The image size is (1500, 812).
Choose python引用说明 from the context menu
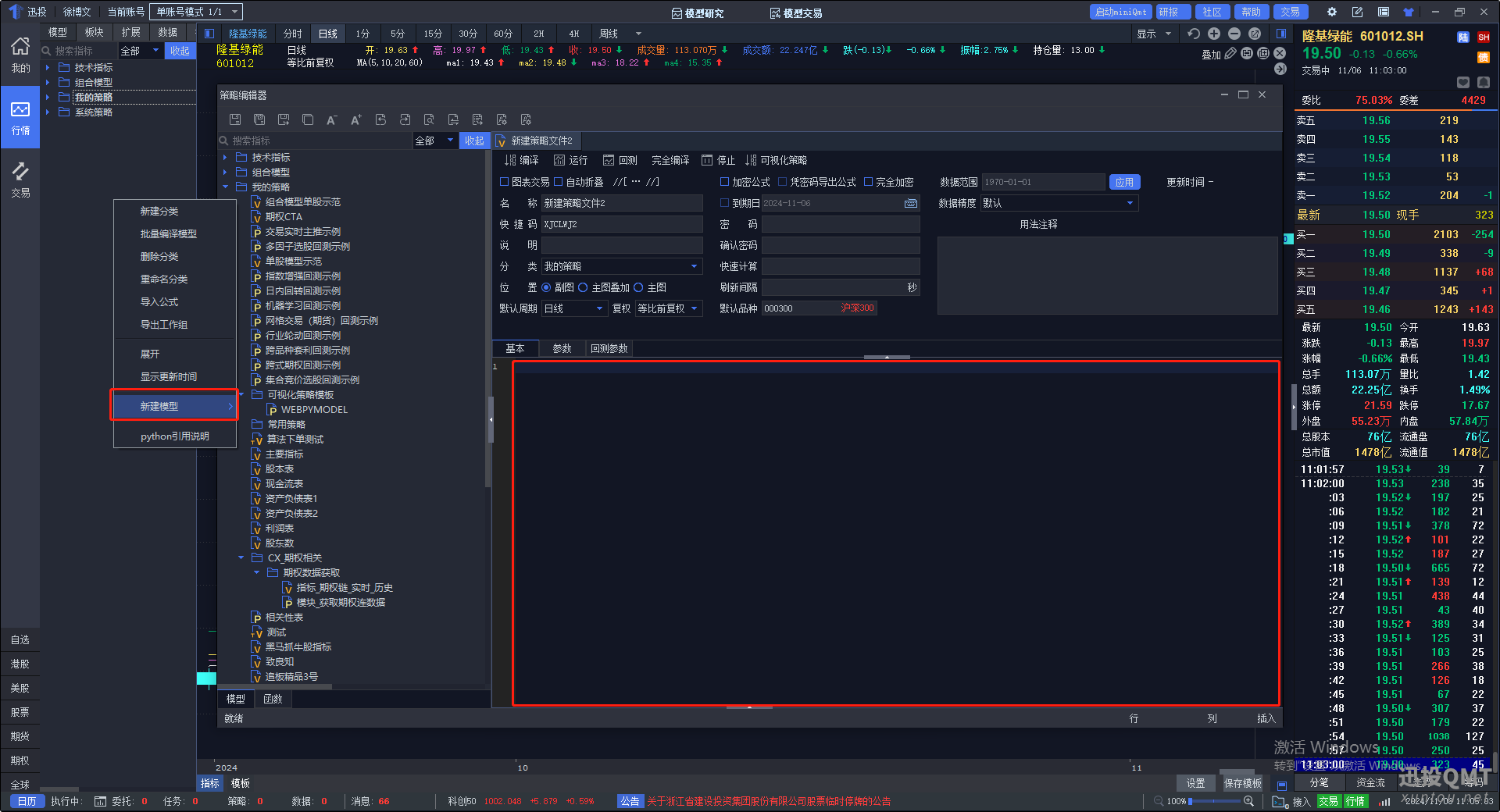(174, 436)
